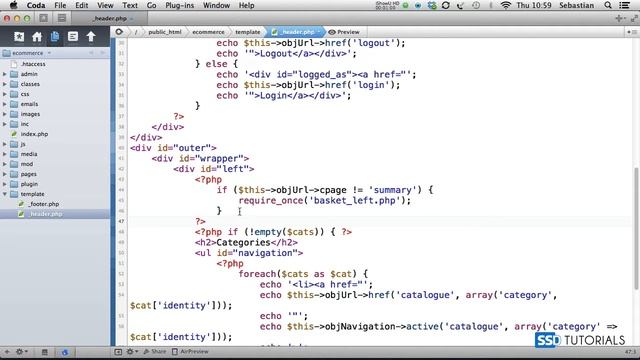Open the _header.php breadcrumb dropdown
Viewport: 640px width, 360px height.
point(297,32)
